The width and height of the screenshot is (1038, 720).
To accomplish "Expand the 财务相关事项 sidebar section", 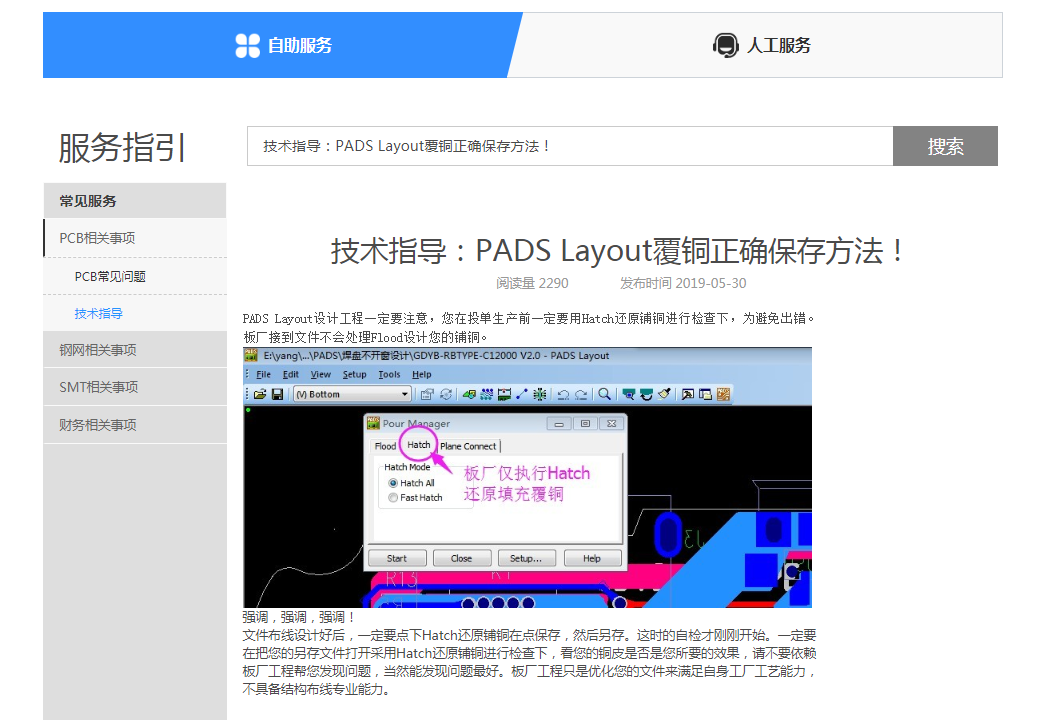I will pyautogui.click(x=98, y=425).
